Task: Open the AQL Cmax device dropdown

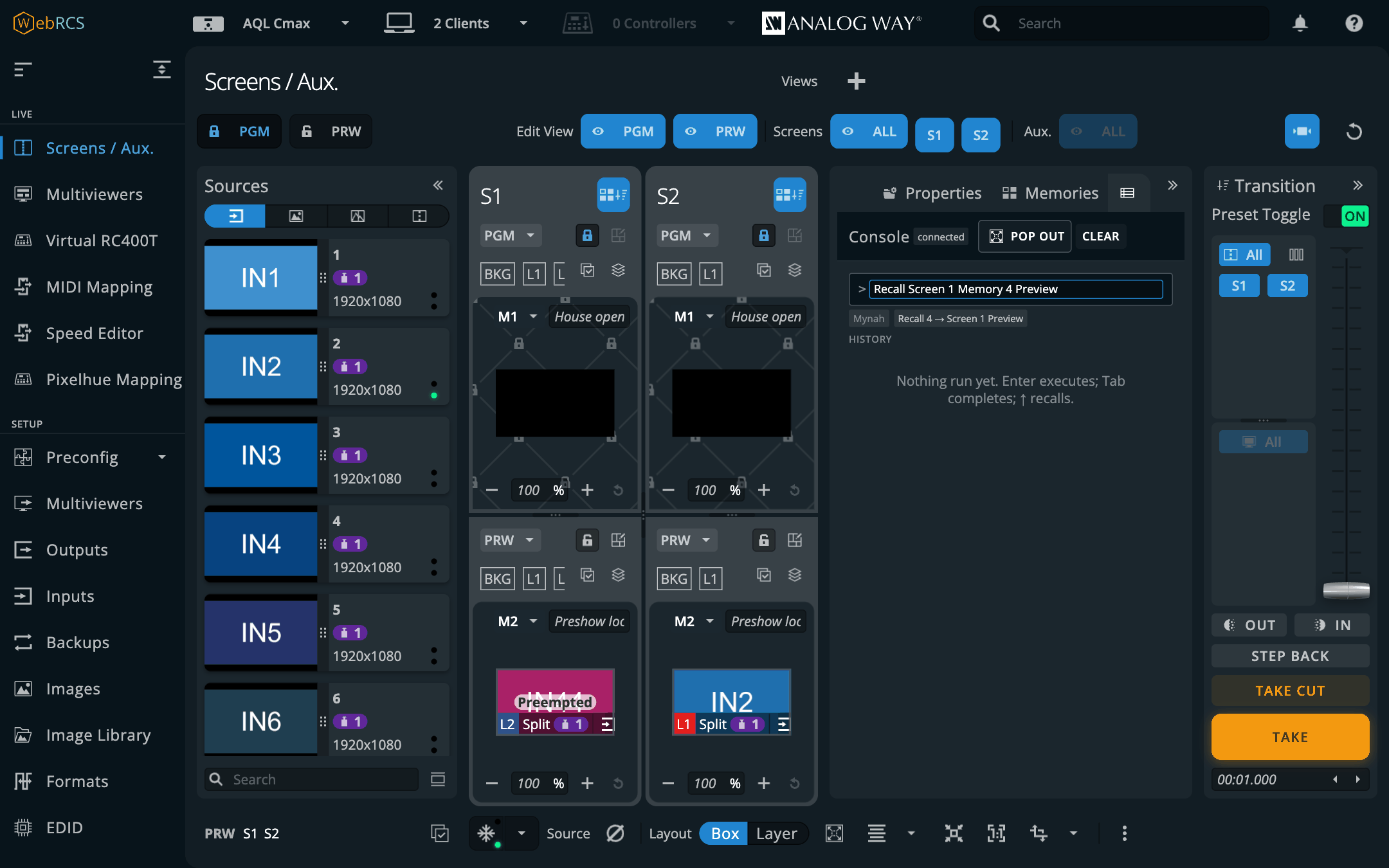Action: click(x=345, y=24)
